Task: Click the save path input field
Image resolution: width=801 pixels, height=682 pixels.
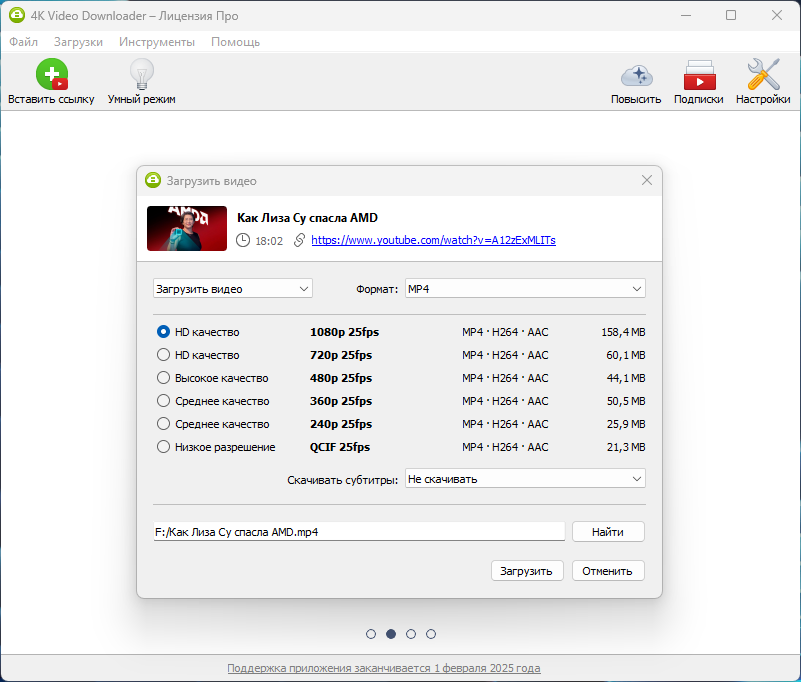Action: tap(359, 532)
